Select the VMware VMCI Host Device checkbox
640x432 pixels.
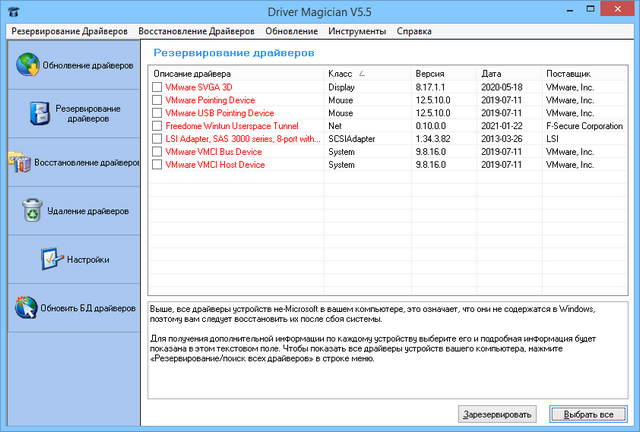click(x=157, y=165)
